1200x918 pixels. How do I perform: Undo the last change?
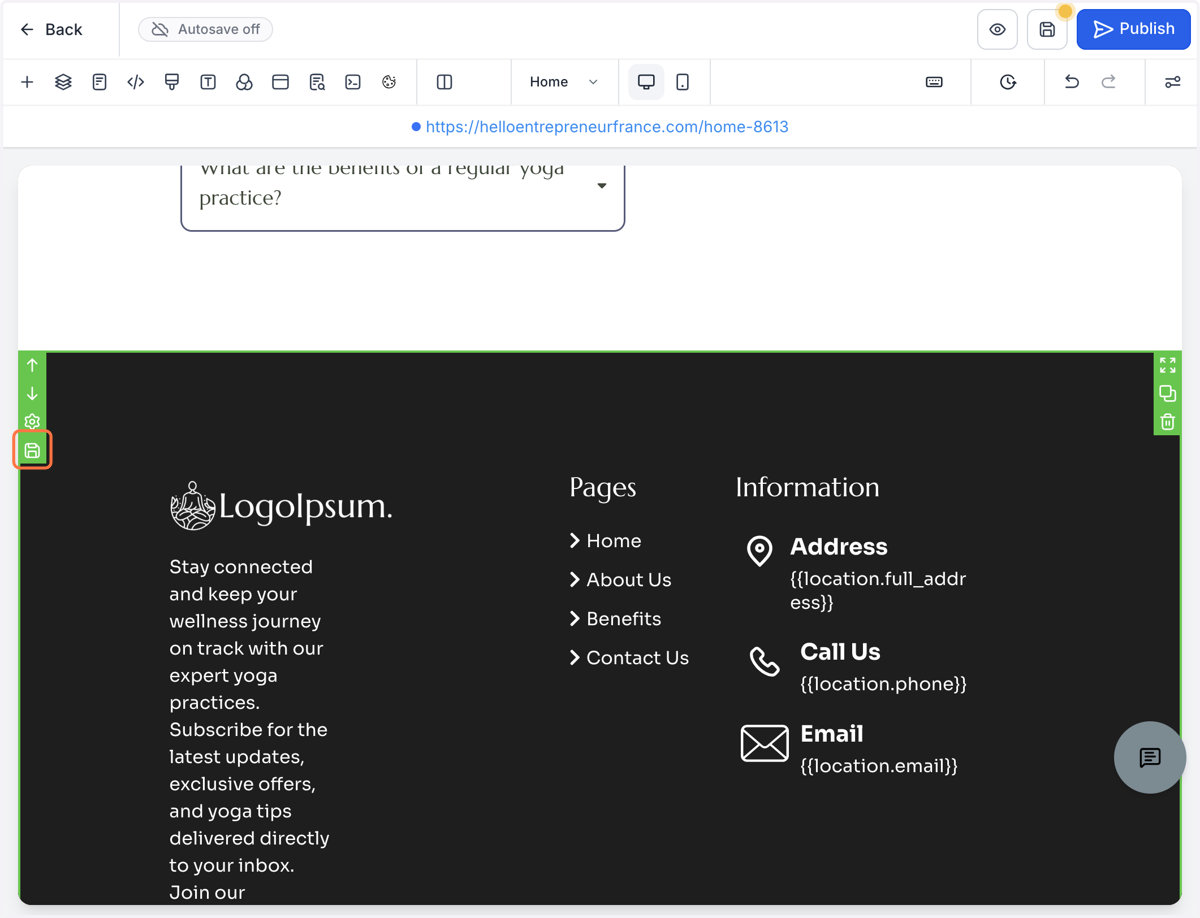coord(1072,82)
